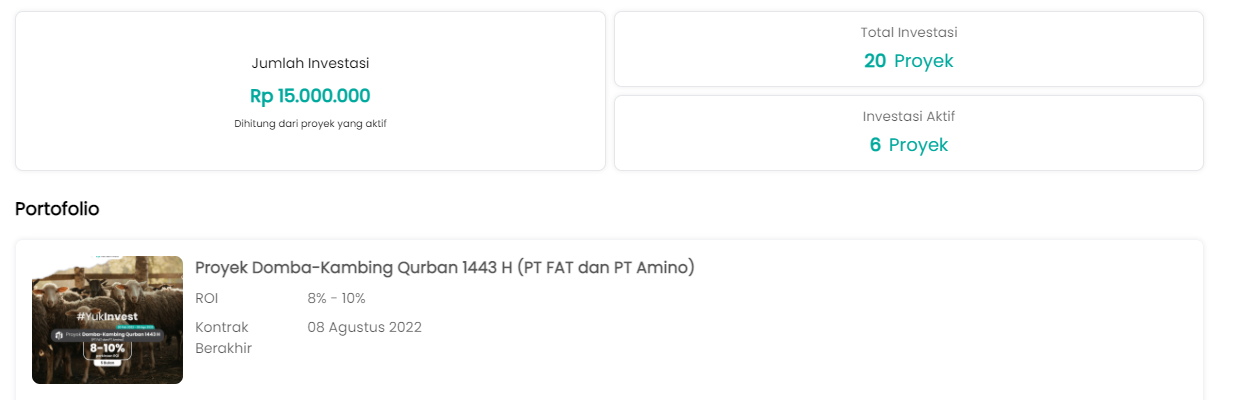
Task: Click the Kontrak Berakhir field label
Action: [x=223, y=337]
